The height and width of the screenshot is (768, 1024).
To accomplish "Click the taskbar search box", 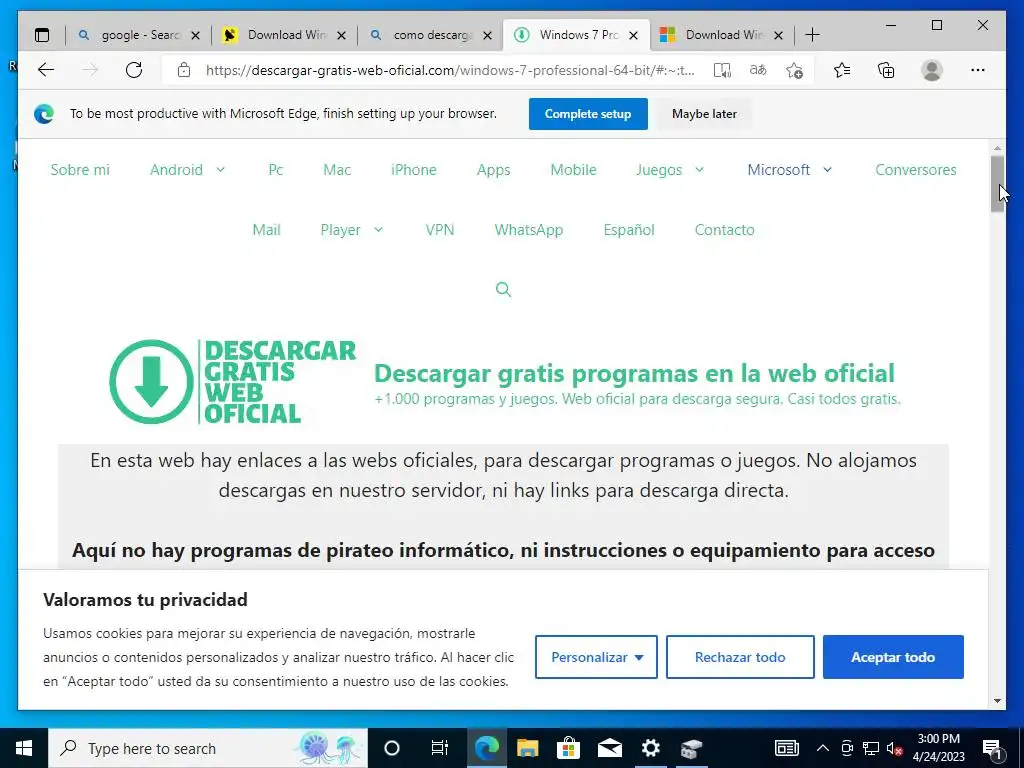I will point(208,748).
